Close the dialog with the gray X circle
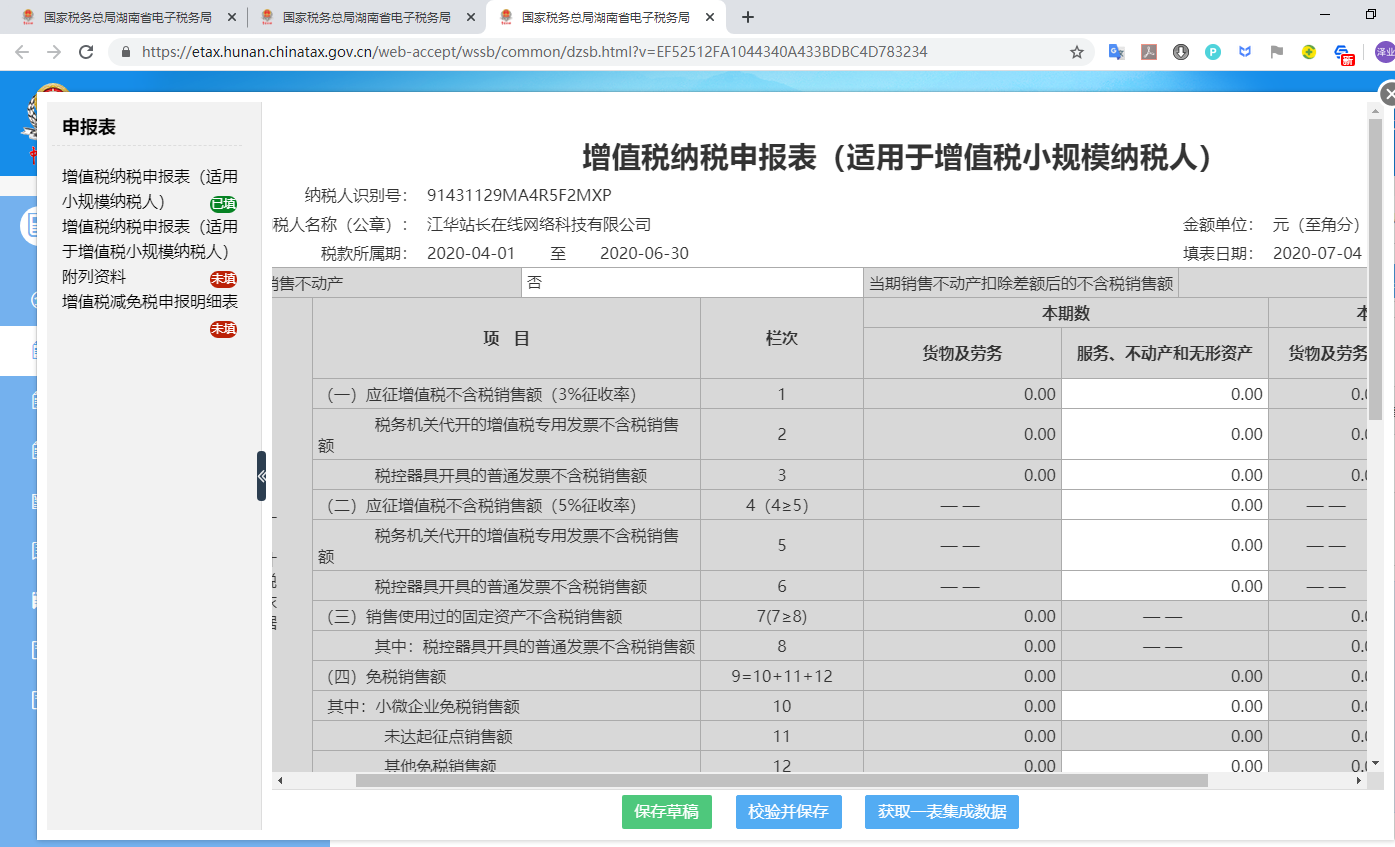 [1387, 94]
